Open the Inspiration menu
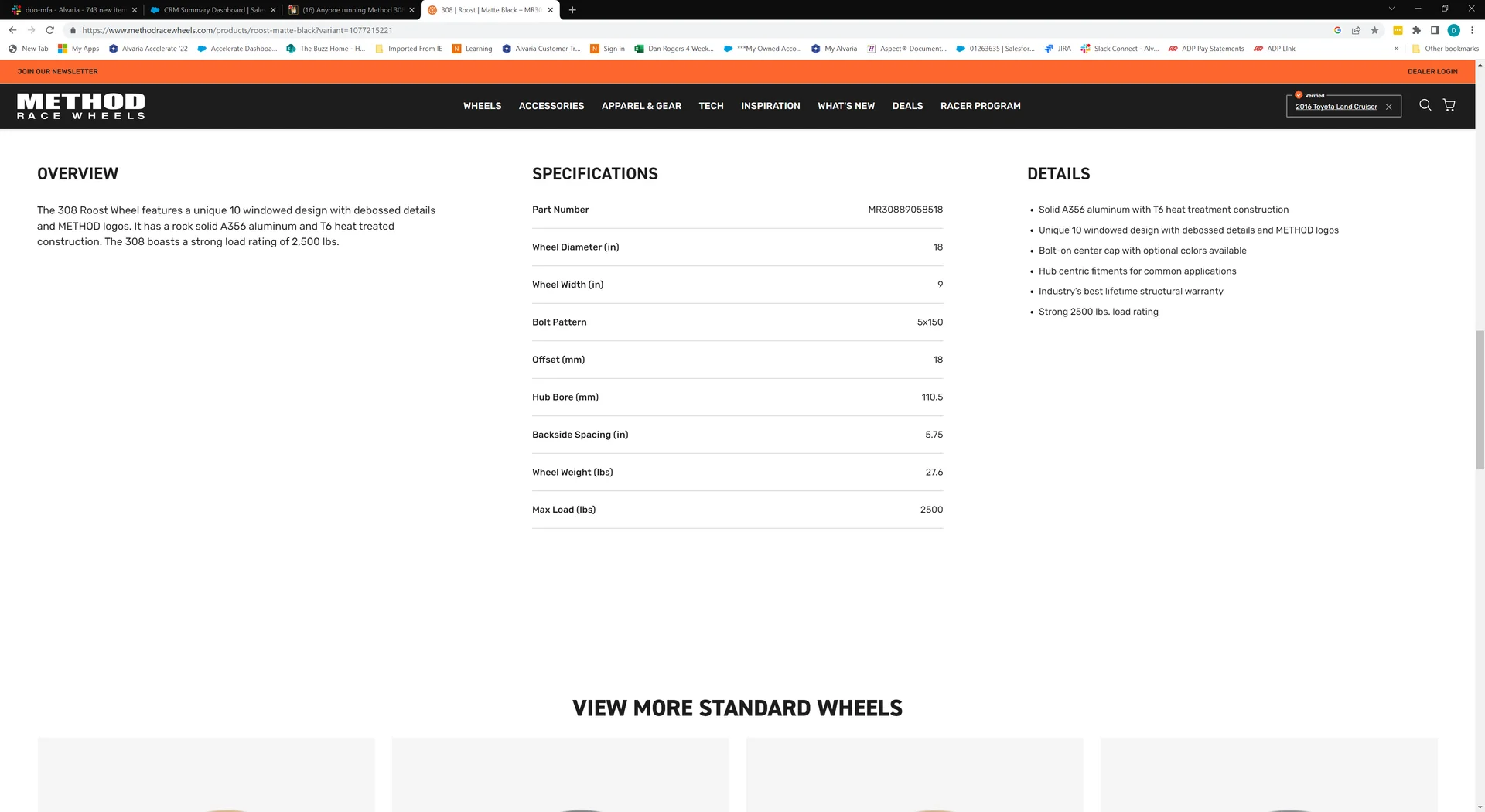 770,106
